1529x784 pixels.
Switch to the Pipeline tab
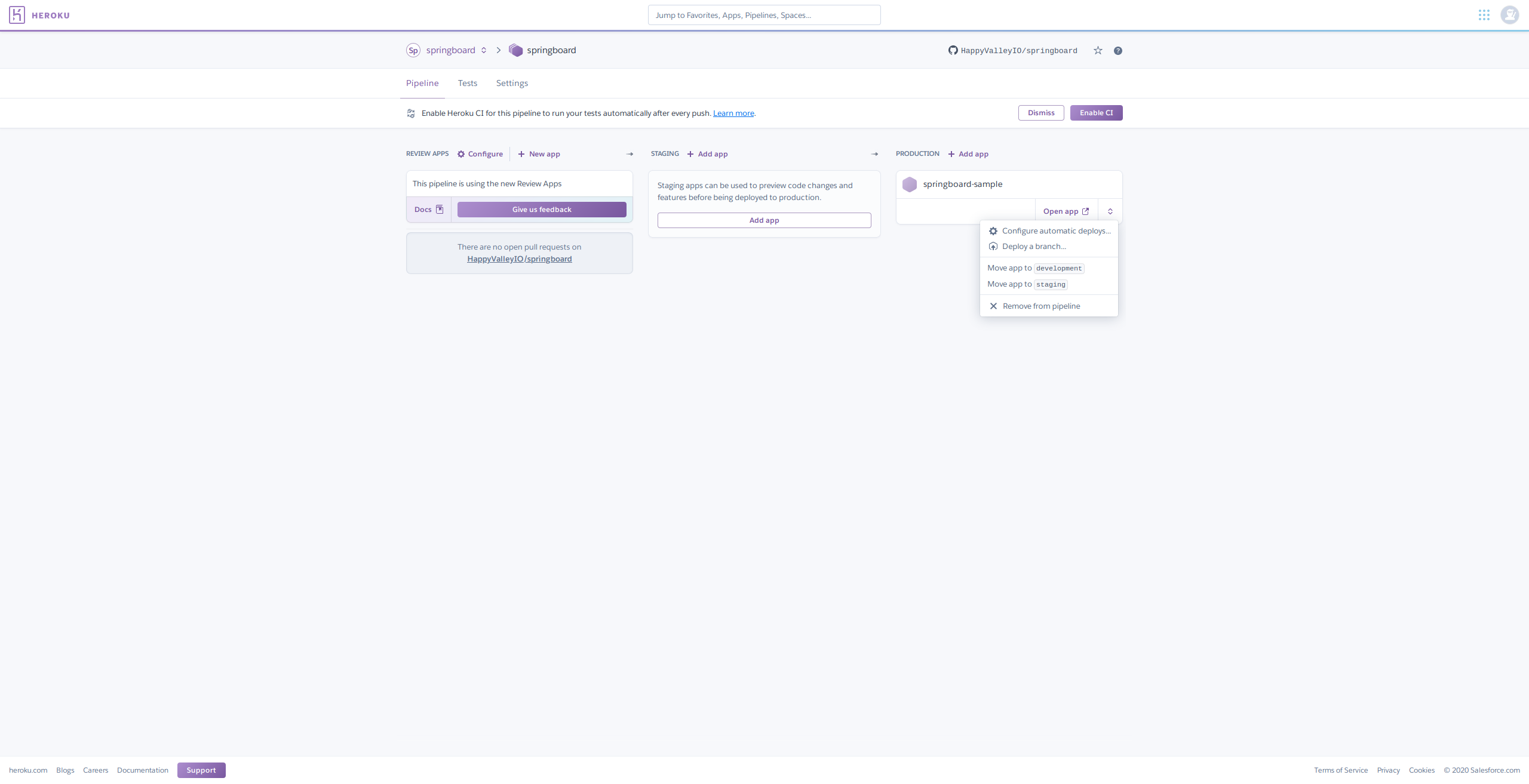(x=422, y=83)
